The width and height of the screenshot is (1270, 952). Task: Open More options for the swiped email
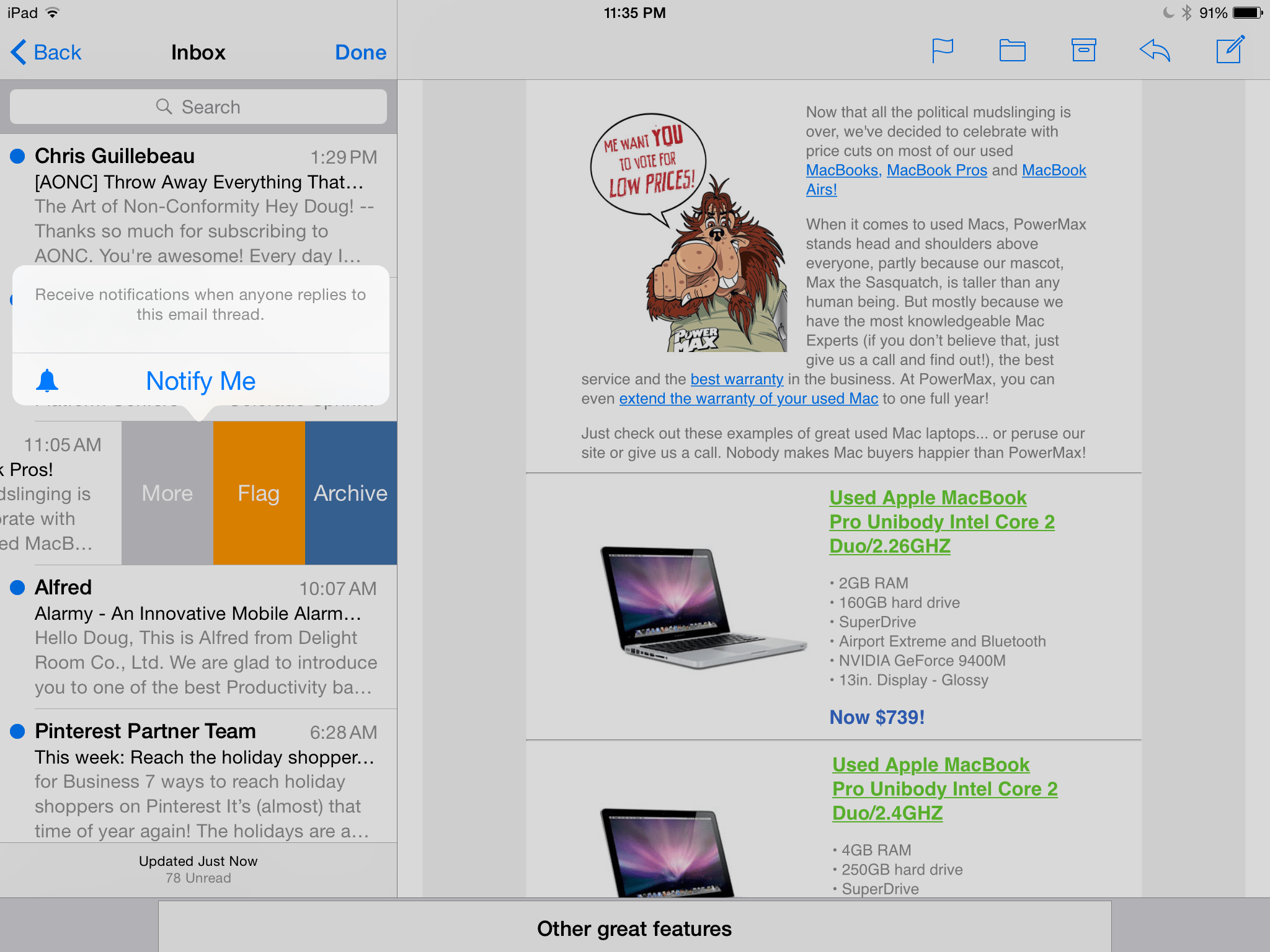point(167,493)
